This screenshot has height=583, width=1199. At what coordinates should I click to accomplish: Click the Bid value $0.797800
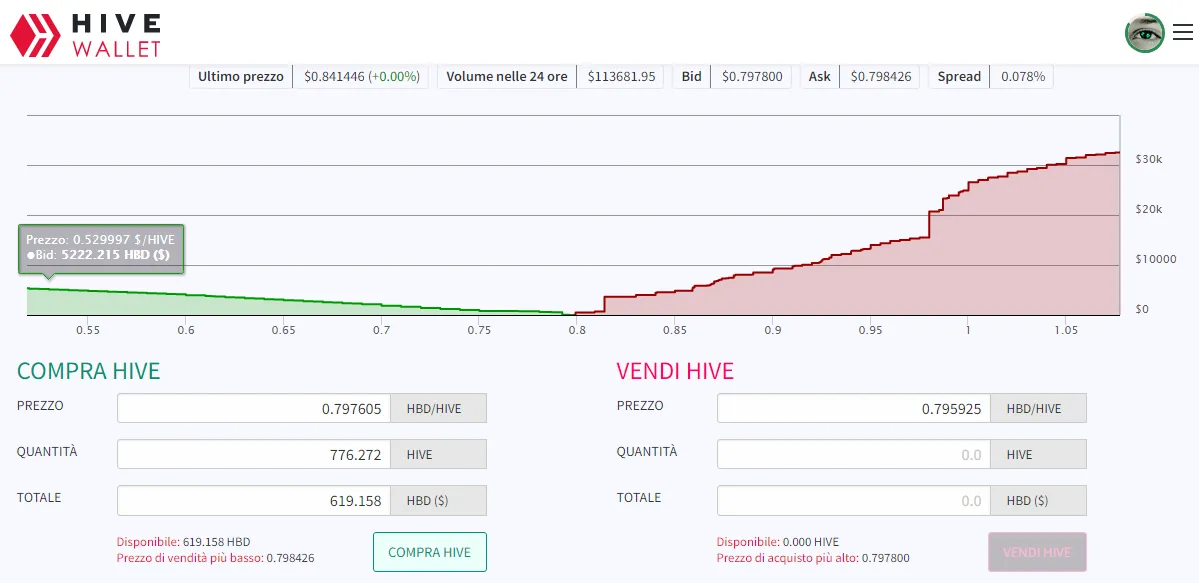[x=752, y=77]
